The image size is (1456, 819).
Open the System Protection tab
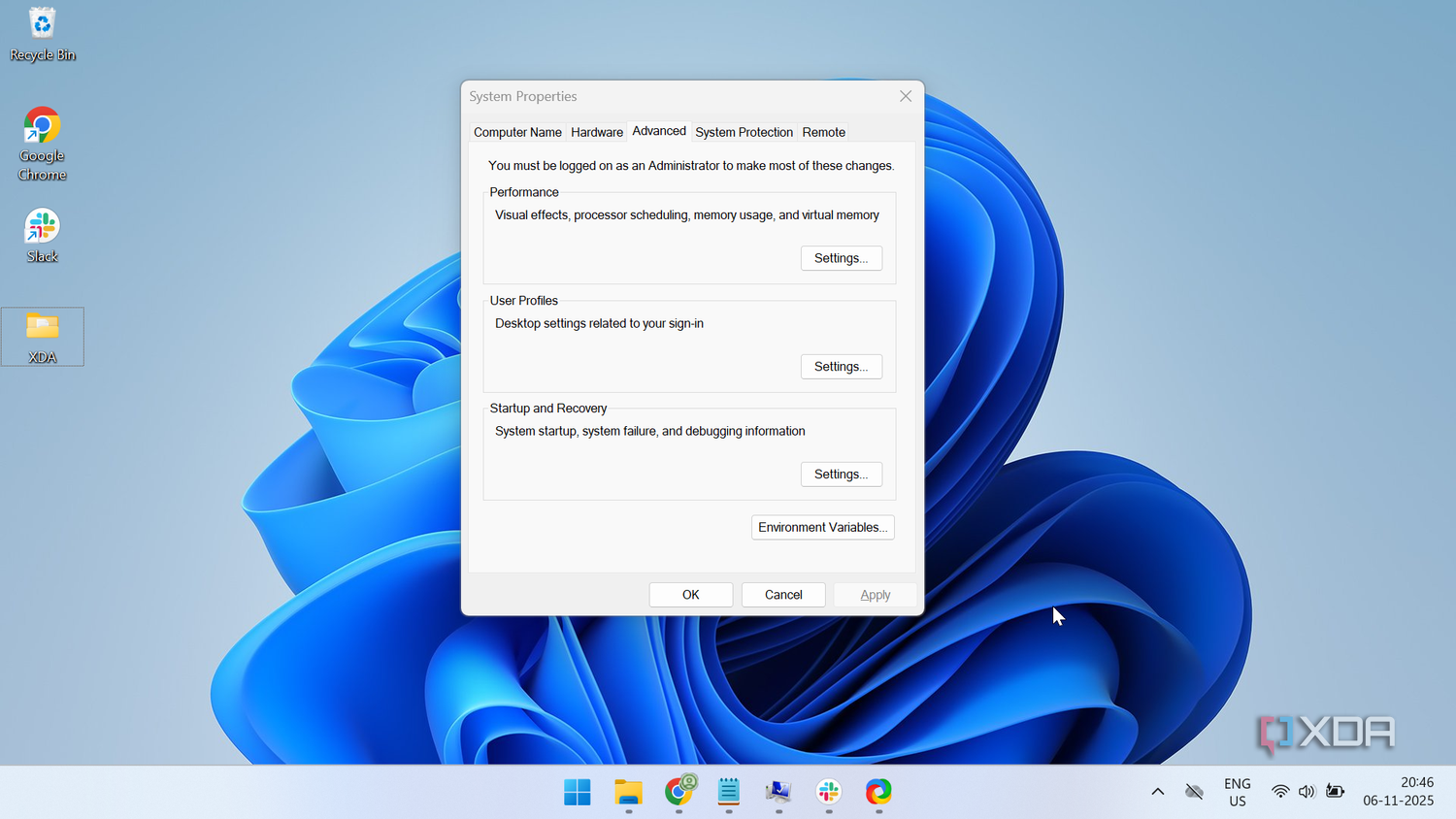(744, 132)
